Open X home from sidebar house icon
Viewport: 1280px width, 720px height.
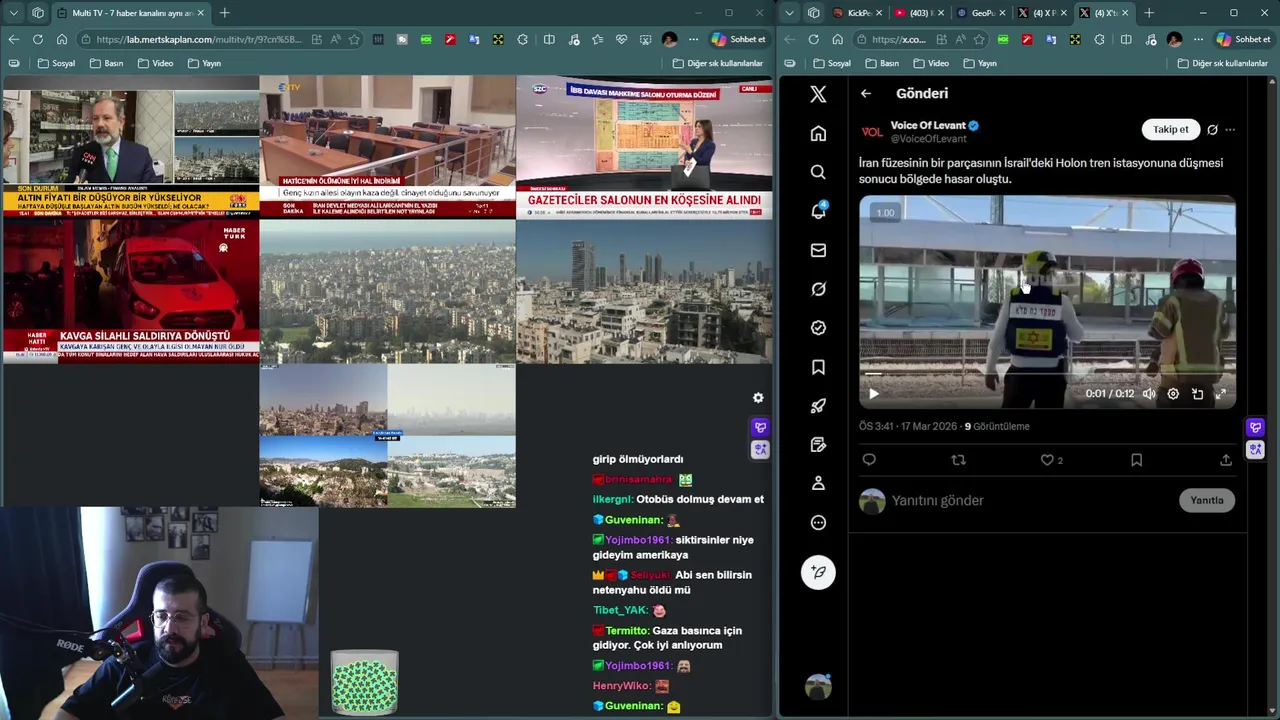[818, 133]
